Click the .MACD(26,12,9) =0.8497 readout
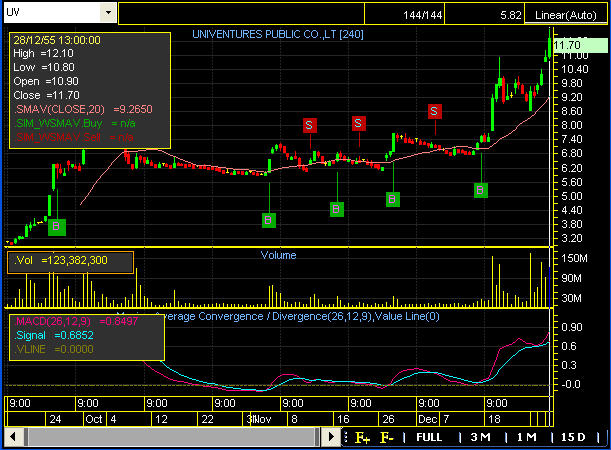Image resolution: width=611 pixels, height=450 pixels. pyautogui.click(x=76, y=321)
